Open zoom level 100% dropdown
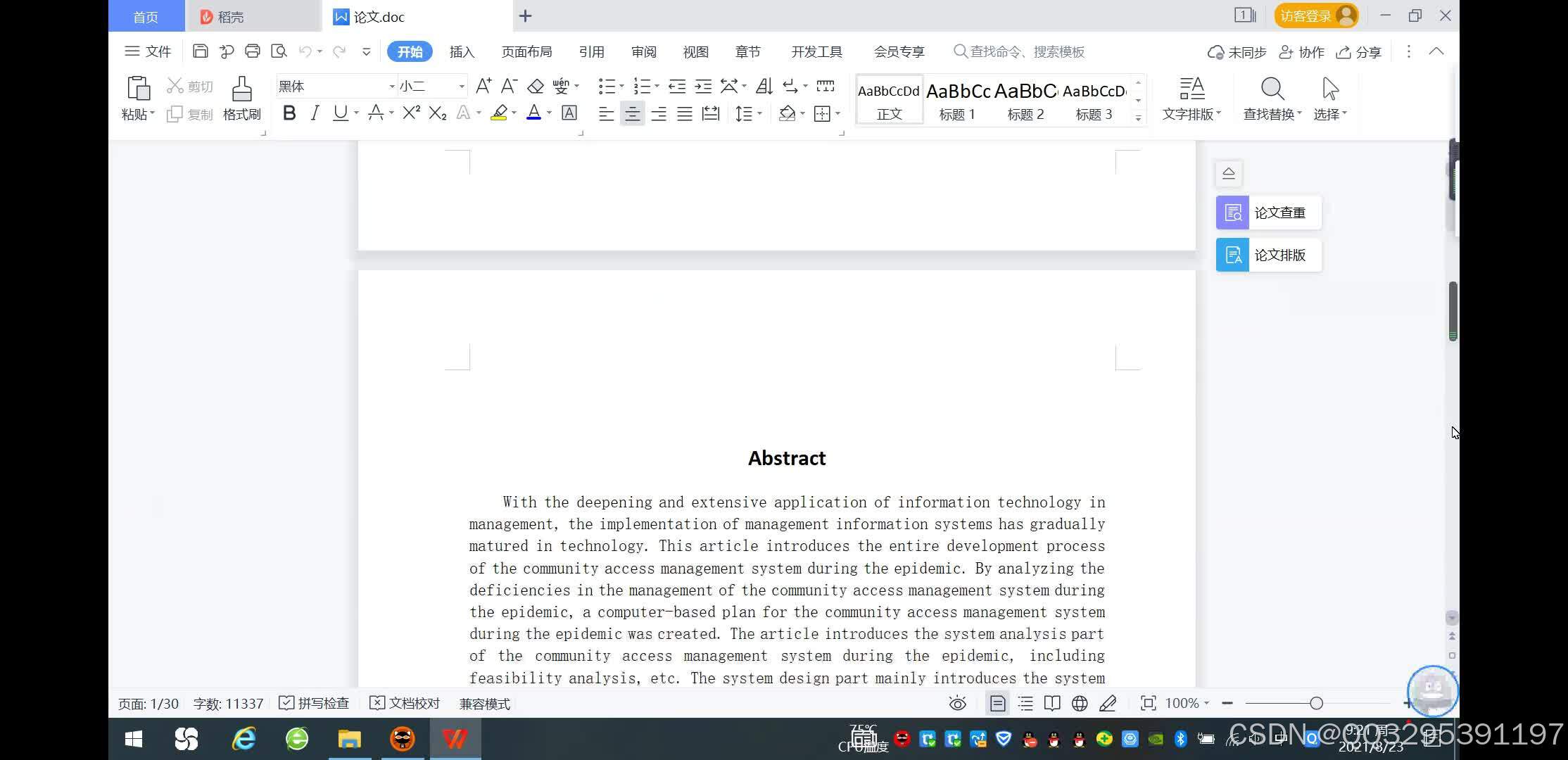The height and width of the screenshot is (760, 1568). [1187, 703]
